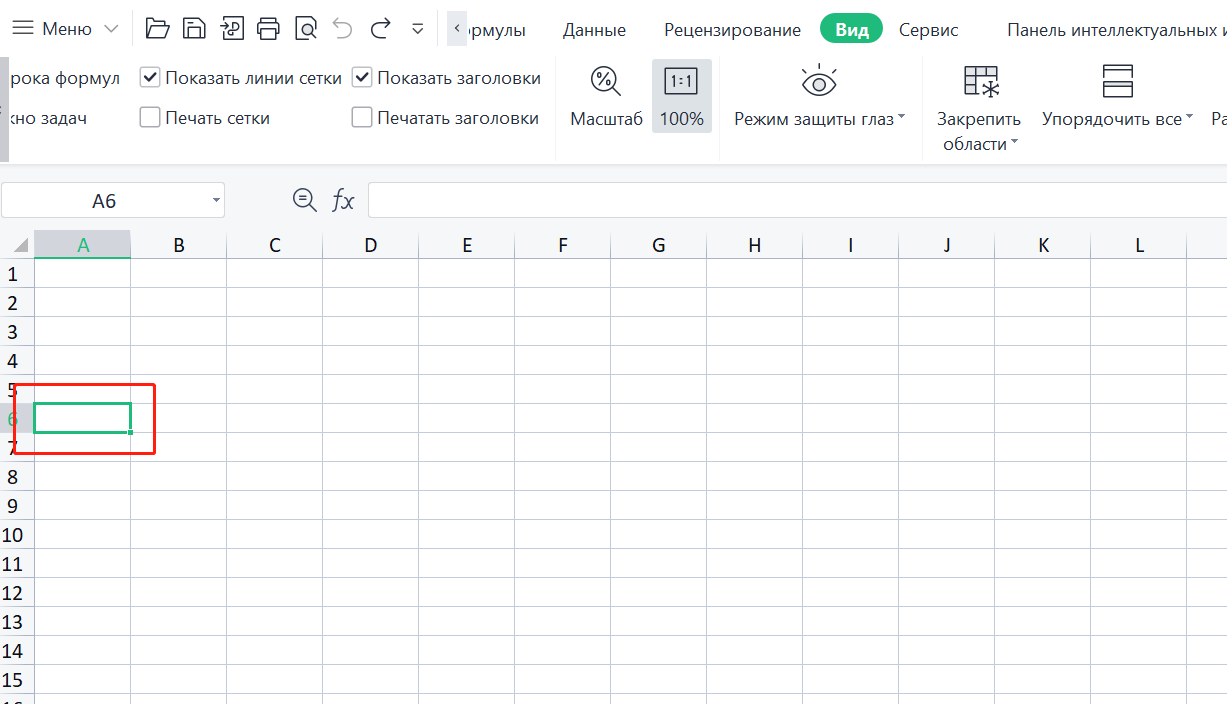Uncheck Показать линии сетки checkbox

coord(150,78)
